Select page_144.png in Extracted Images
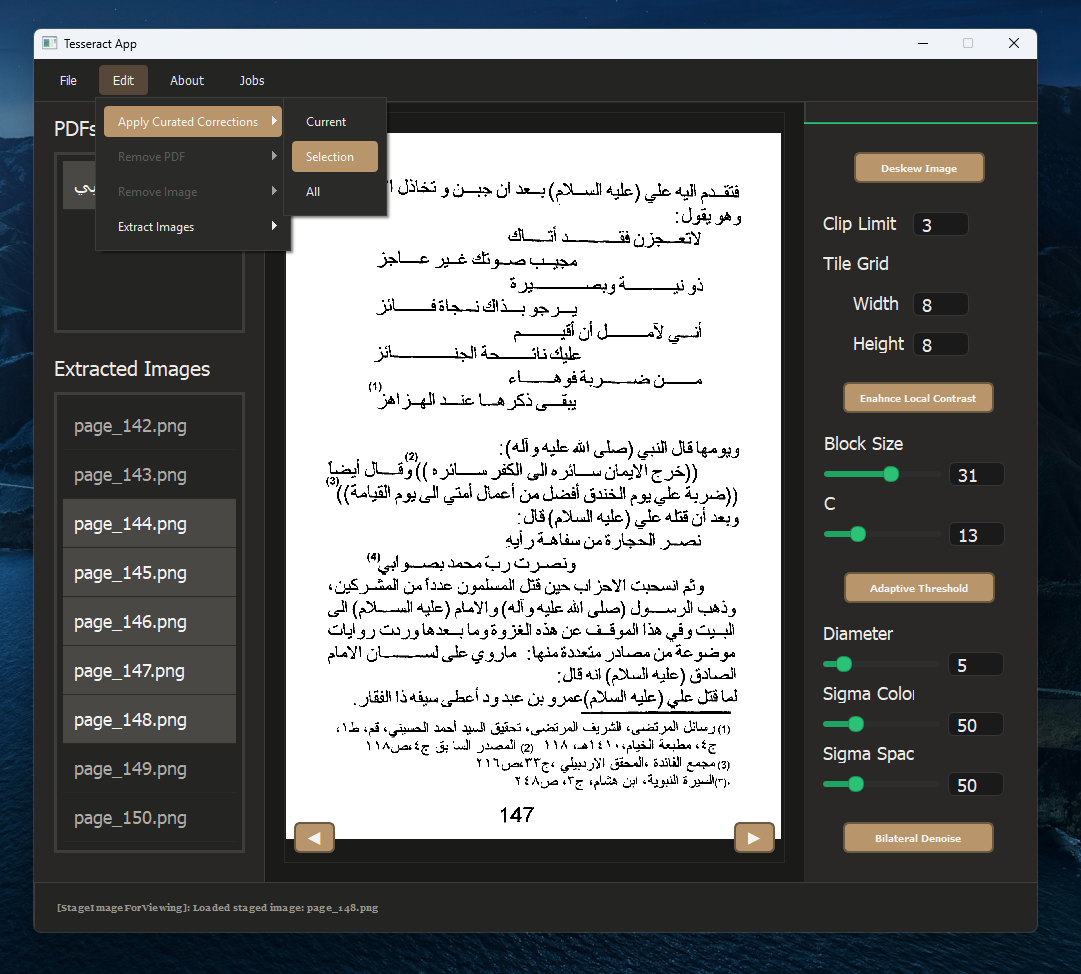The image size is (1081, 974). click(149, 524)
